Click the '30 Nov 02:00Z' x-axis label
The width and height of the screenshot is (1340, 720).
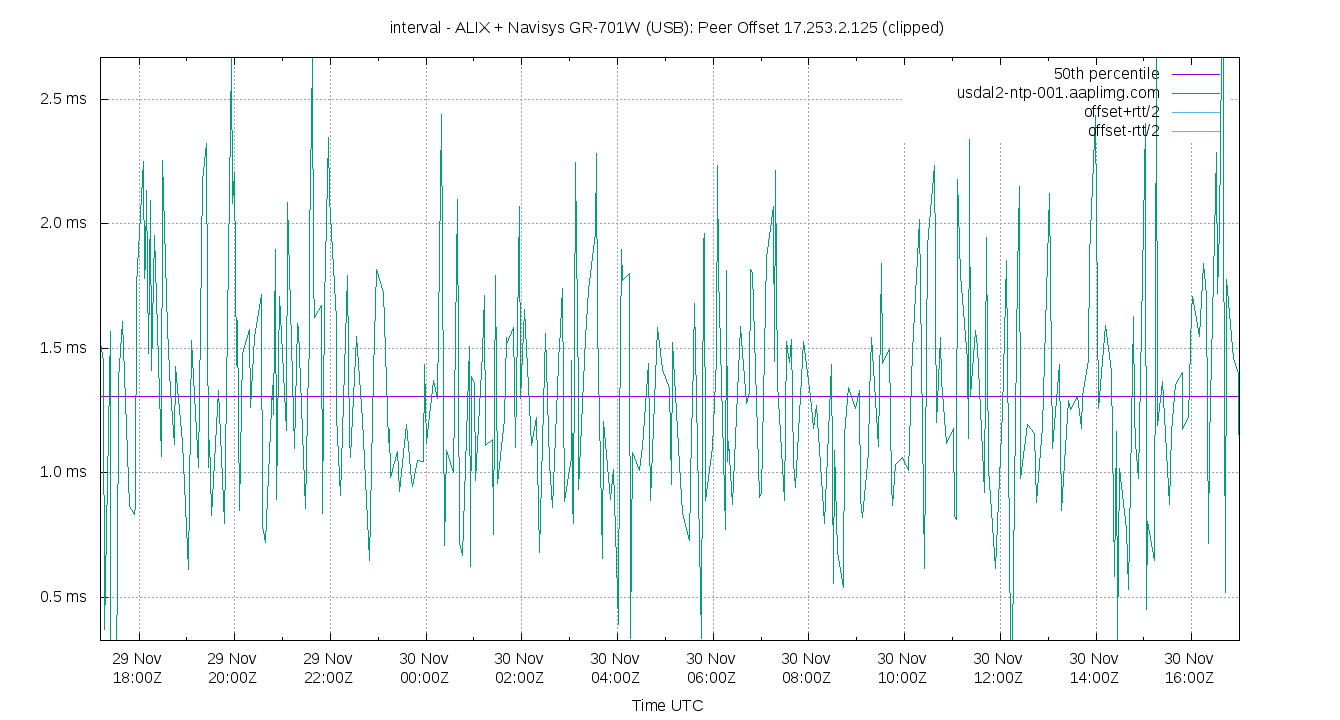point(519,668)
